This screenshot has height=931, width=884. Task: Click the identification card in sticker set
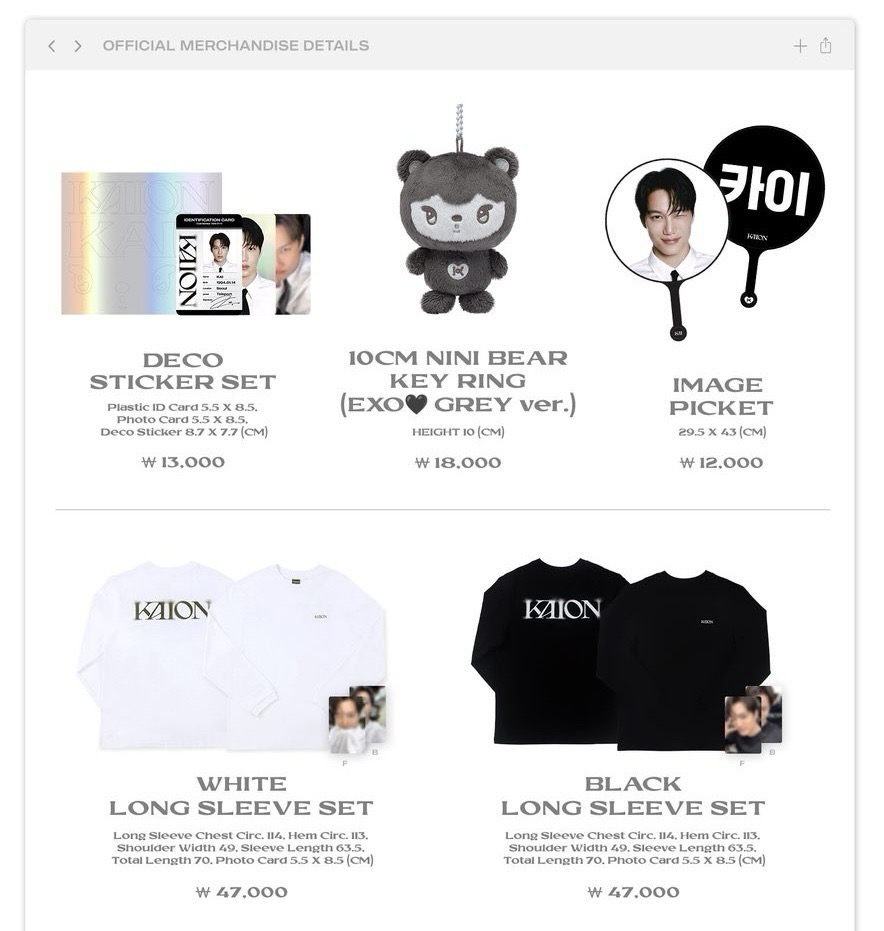210,264
